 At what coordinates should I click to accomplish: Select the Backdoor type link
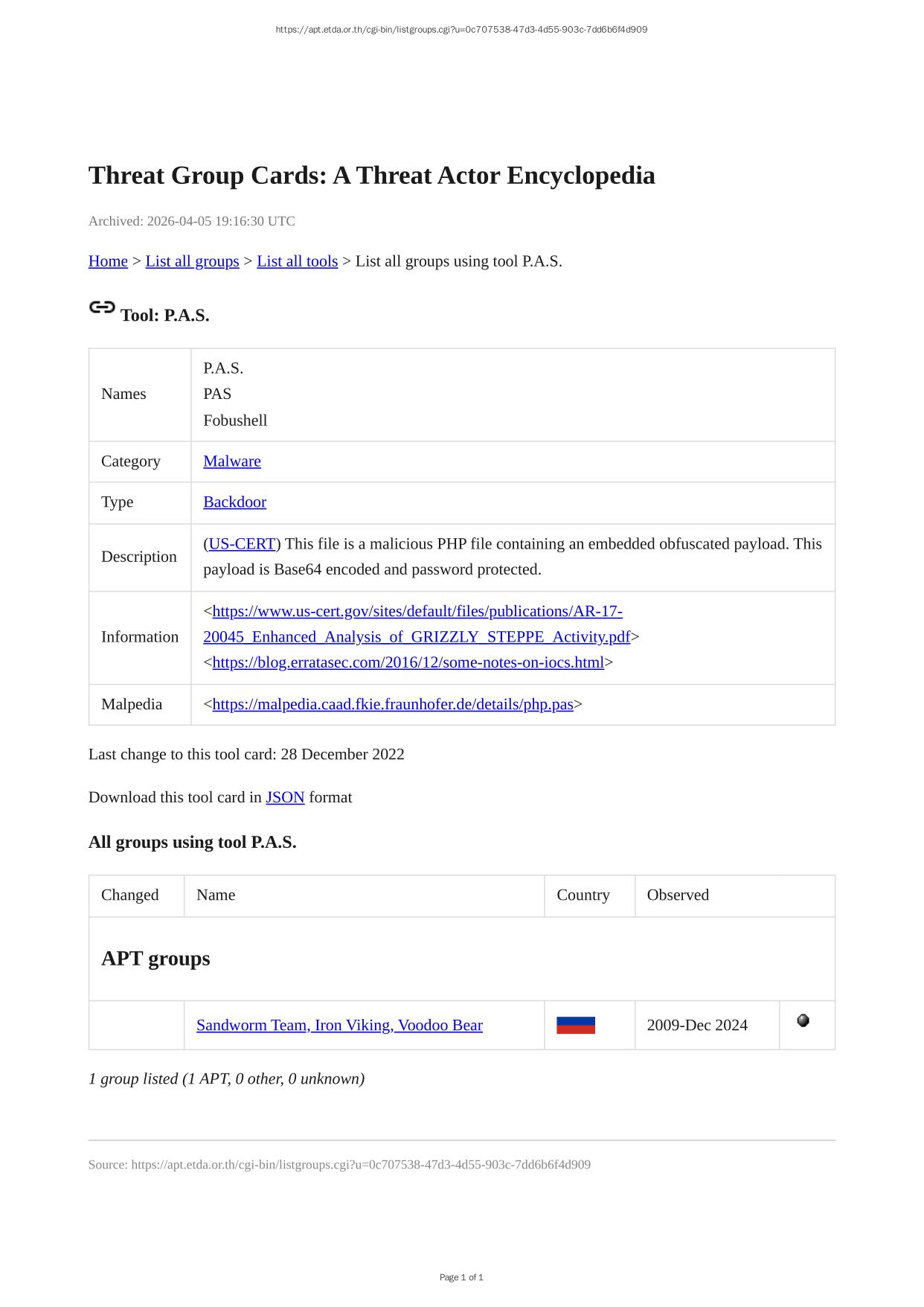(x=234, y=502)
